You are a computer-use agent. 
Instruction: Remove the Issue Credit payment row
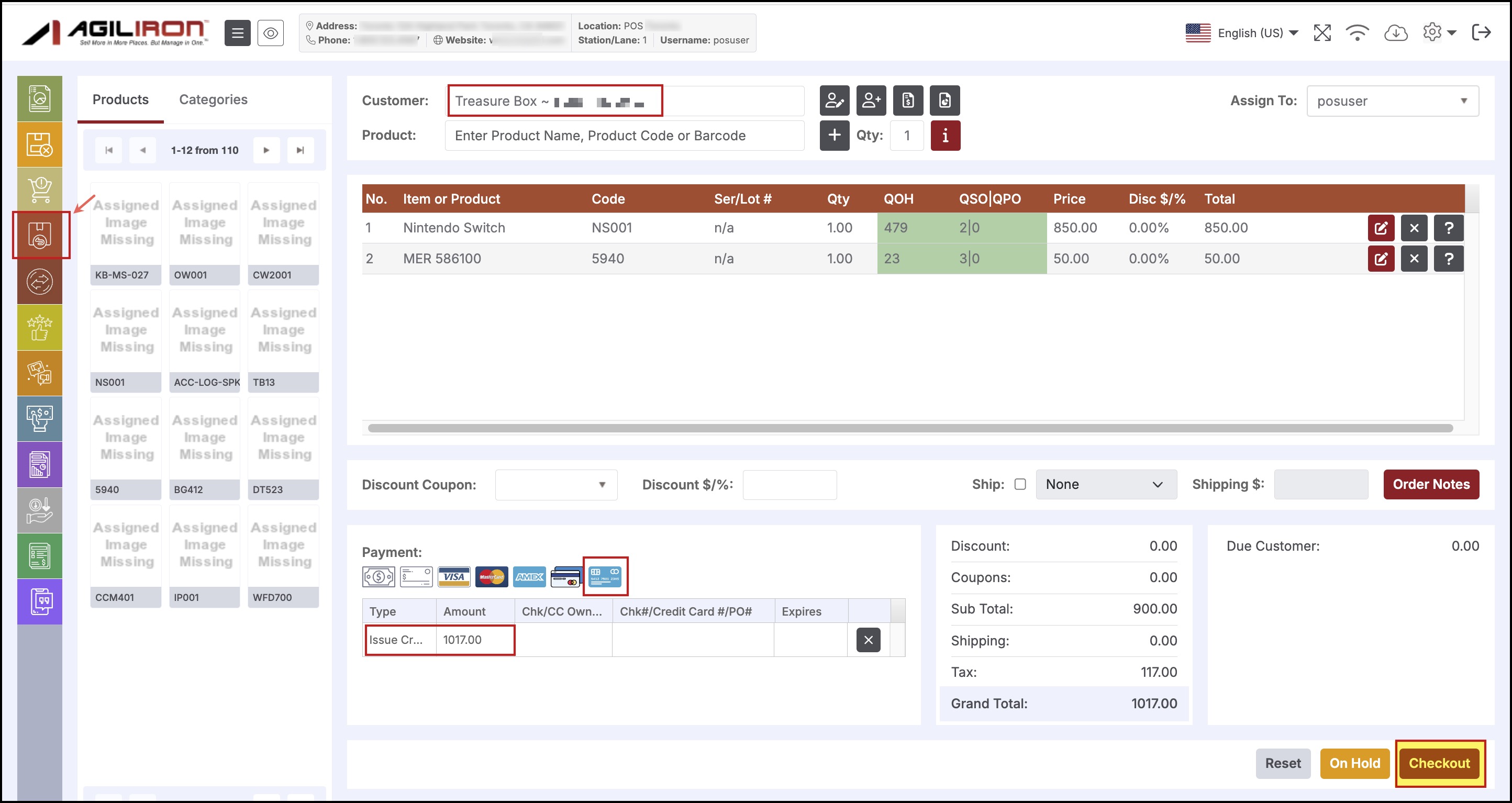(x=868, y=639)
